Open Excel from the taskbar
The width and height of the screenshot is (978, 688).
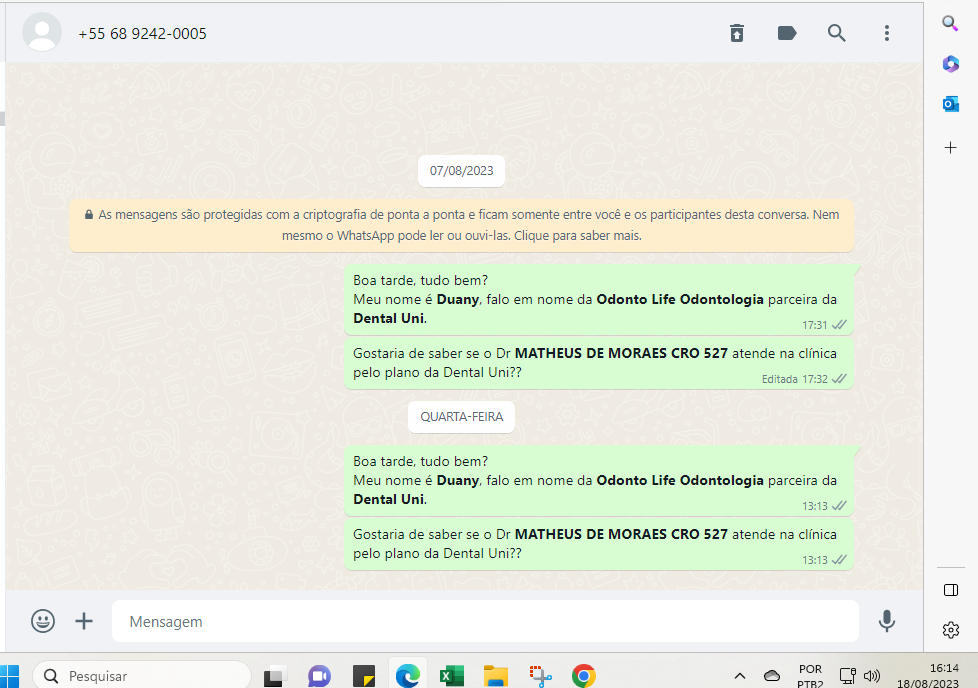[x=452, y=676]
